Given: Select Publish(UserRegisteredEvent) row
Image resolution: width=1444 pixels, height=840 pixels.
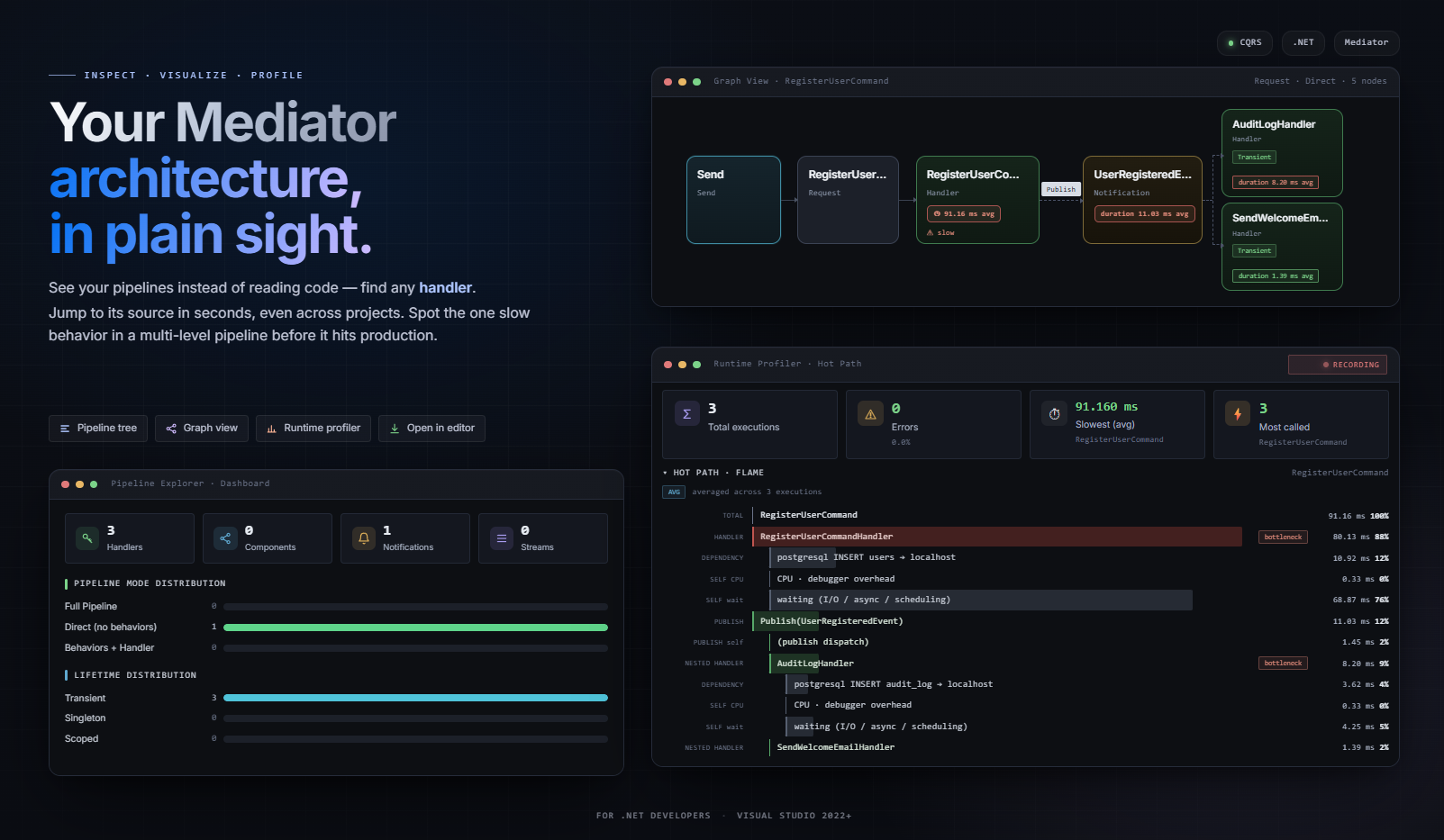Looking at the screenshot, I should coord(1025,621).
